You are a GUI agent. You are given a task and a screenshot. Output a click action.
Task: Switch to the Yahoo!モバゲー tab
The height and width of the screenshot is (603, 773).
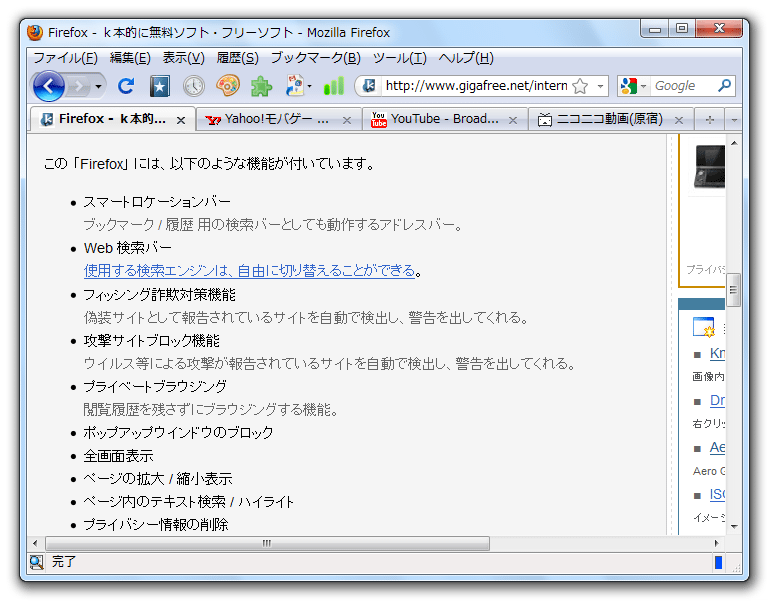click(x=279, y=120)
